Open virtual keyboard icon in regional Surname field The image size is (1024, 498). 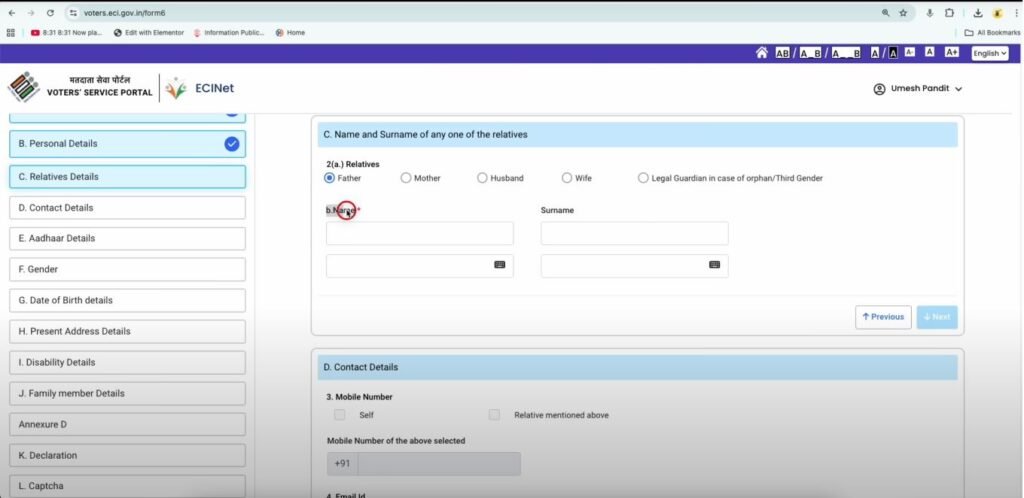point(714,265)
